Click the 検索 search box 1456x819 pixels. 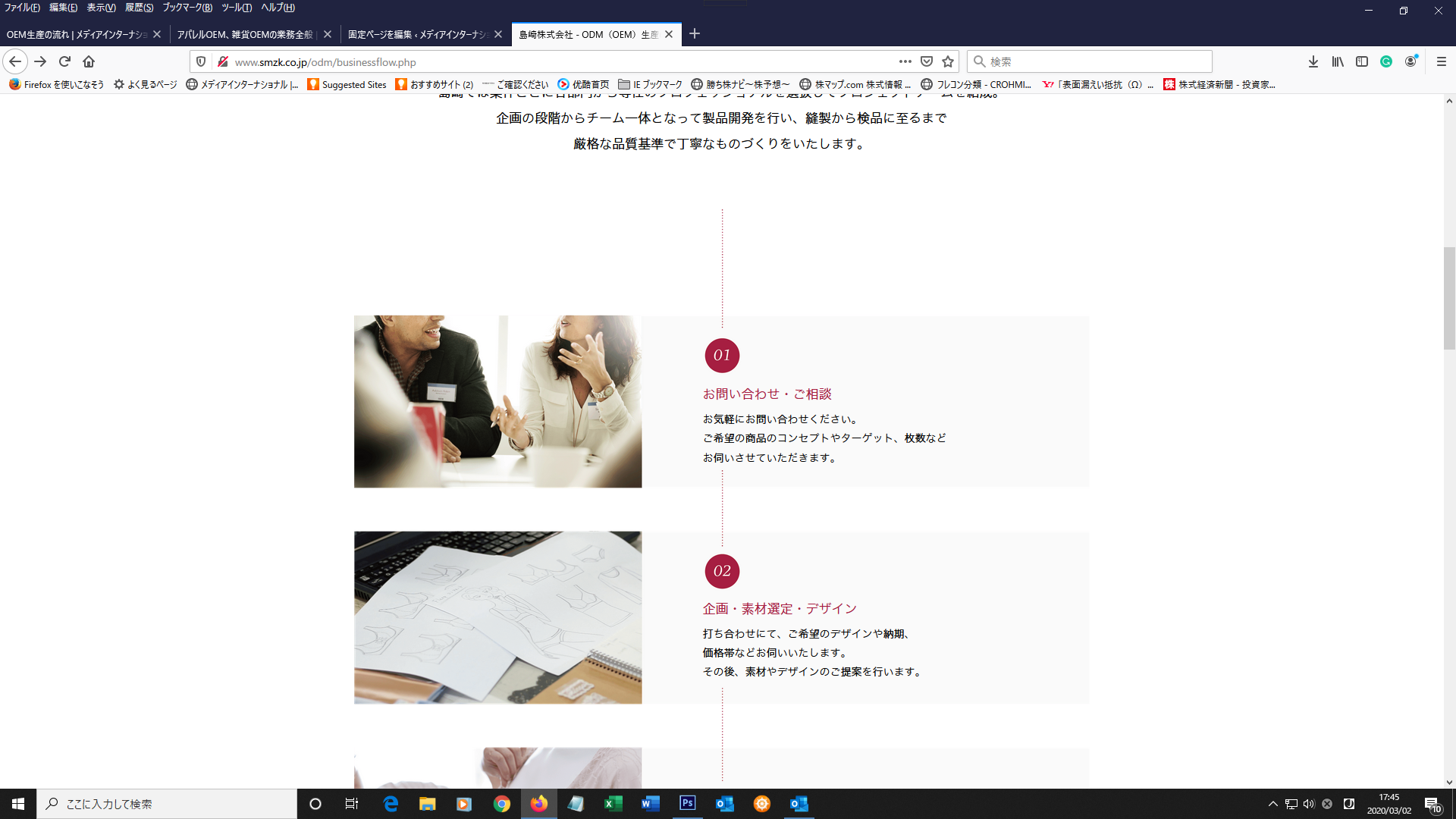click(x=1090, y=61)
